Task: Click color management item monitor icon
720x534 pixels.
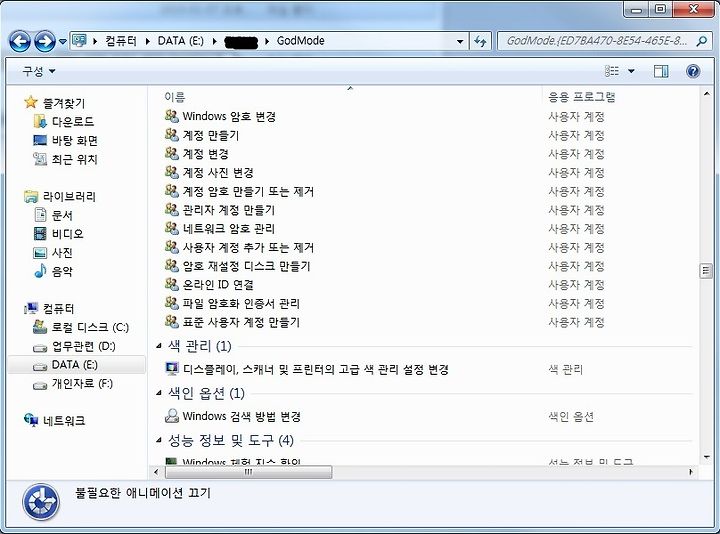Action: click(172, 369)
